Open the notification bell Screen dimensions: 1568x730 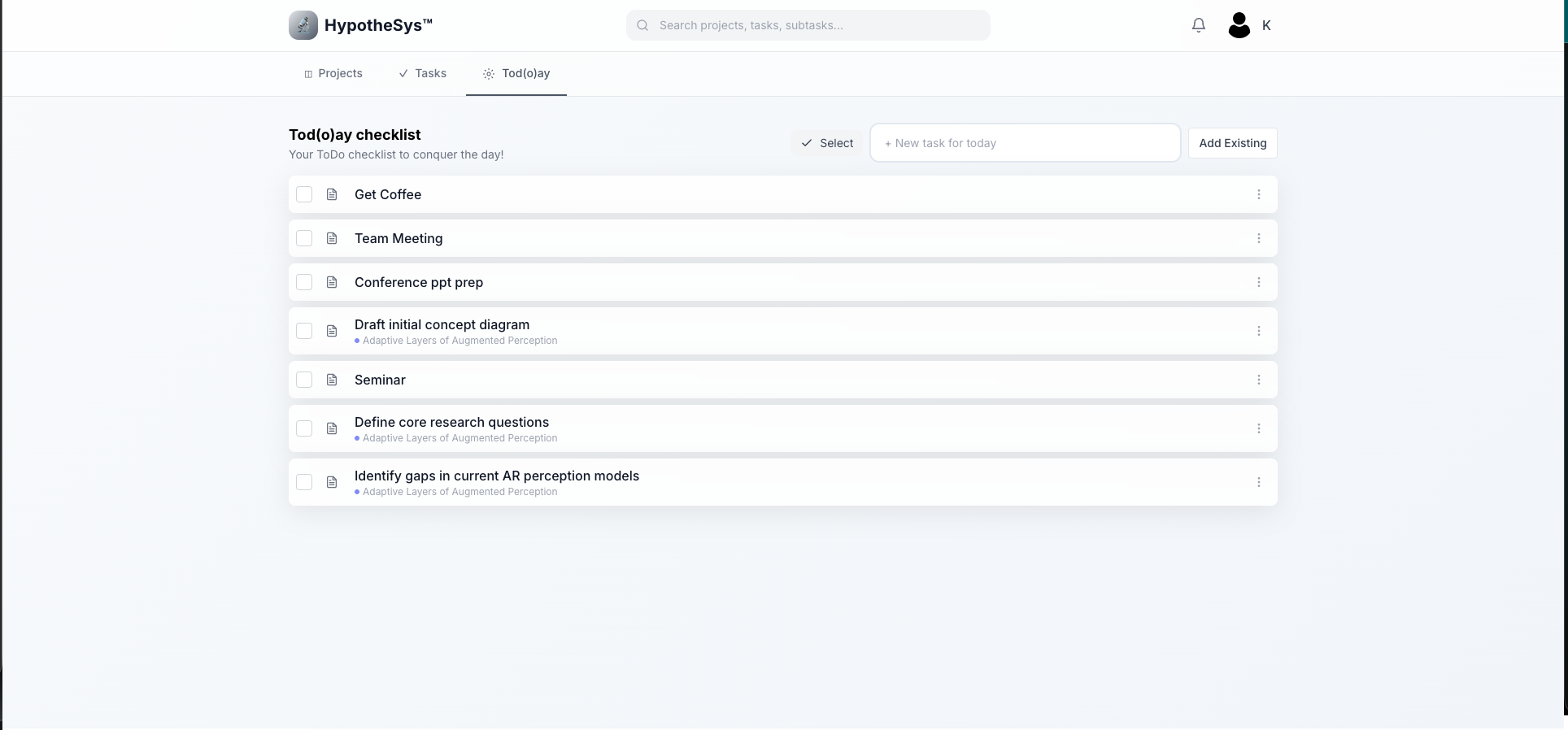click(1198, 25)
